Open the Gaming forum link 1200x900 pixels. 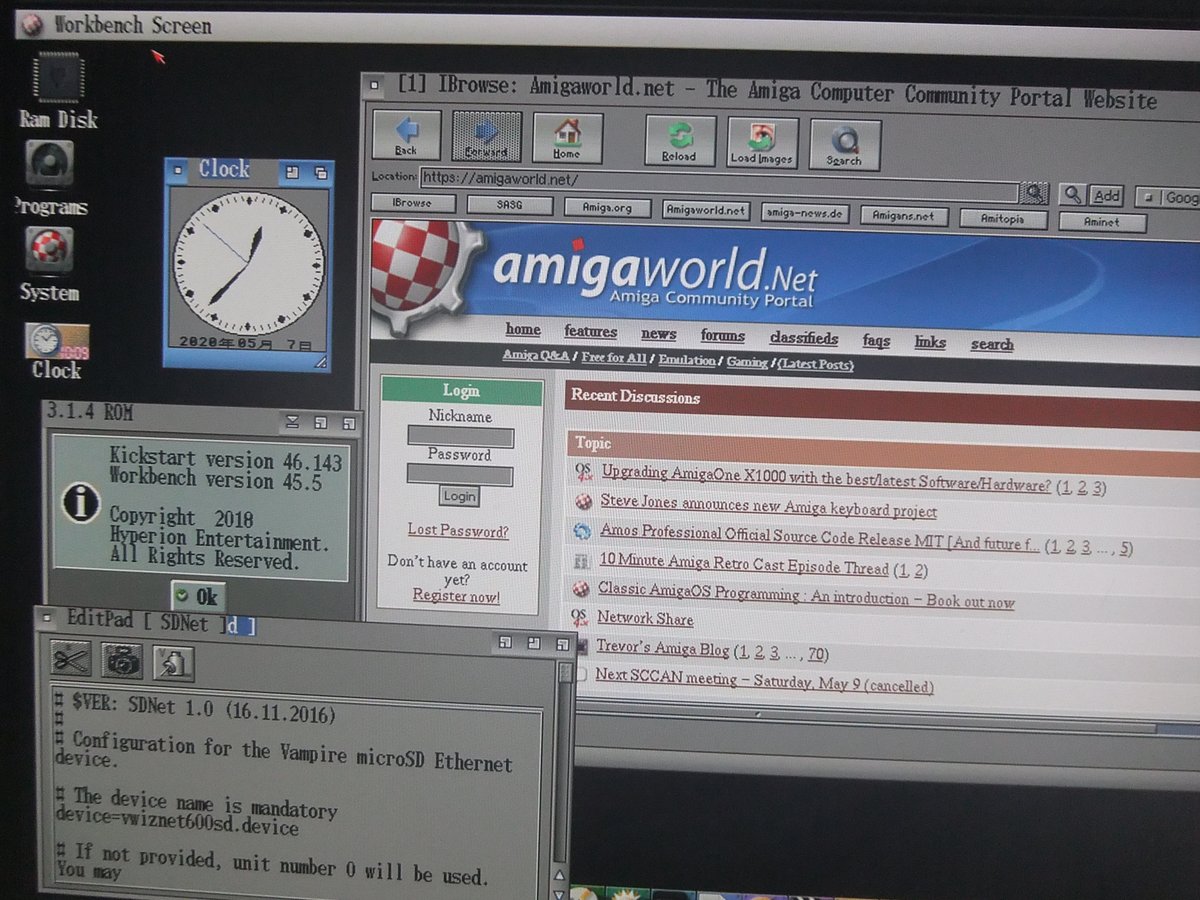[747, 361]
